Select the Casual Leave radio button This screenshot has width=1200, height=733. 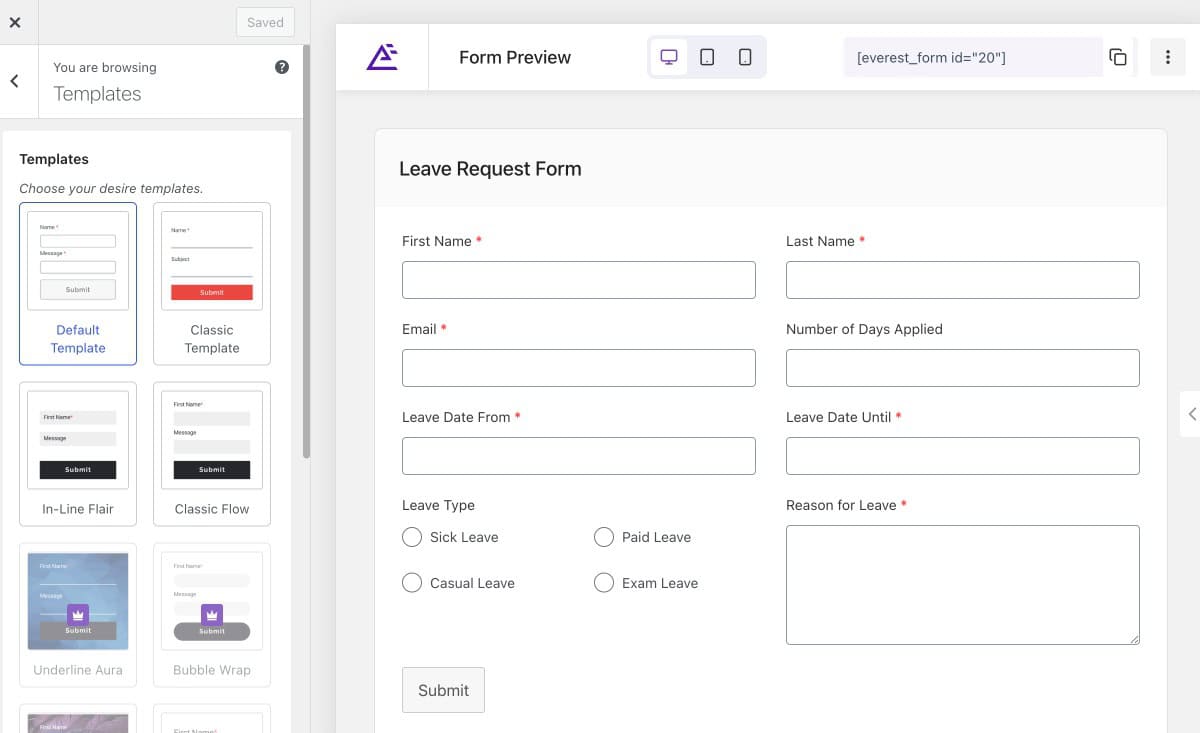tap(412, 583)
